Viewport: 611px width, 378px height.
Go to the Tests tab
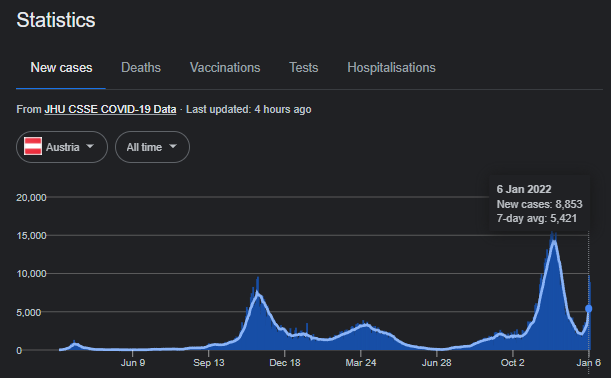pos(304,68)
